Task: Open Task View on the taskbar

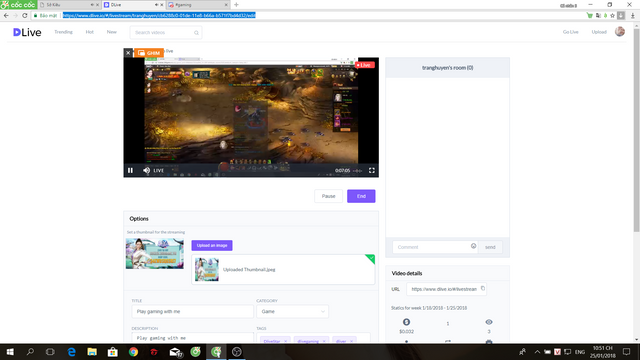Action: tap(50, 352)
